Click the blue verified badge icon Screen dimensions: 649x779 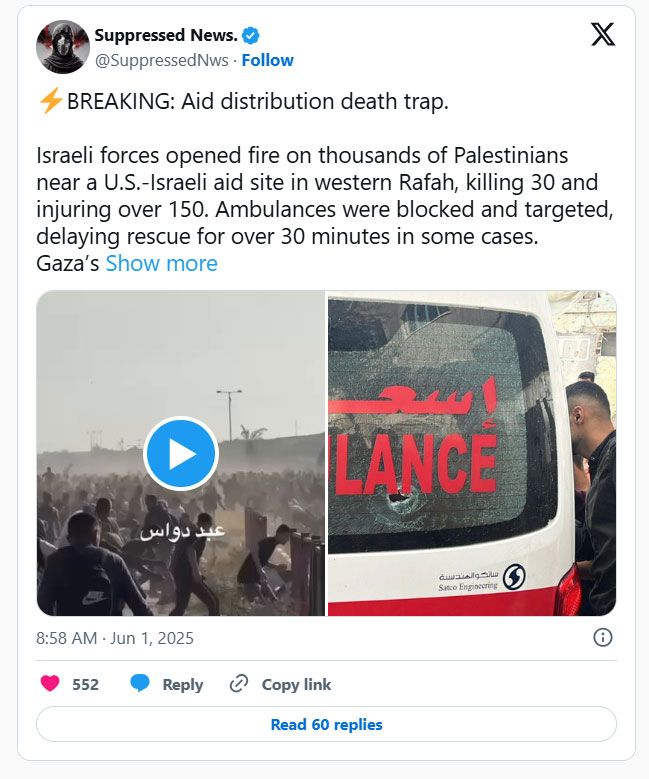click(250, 36)
